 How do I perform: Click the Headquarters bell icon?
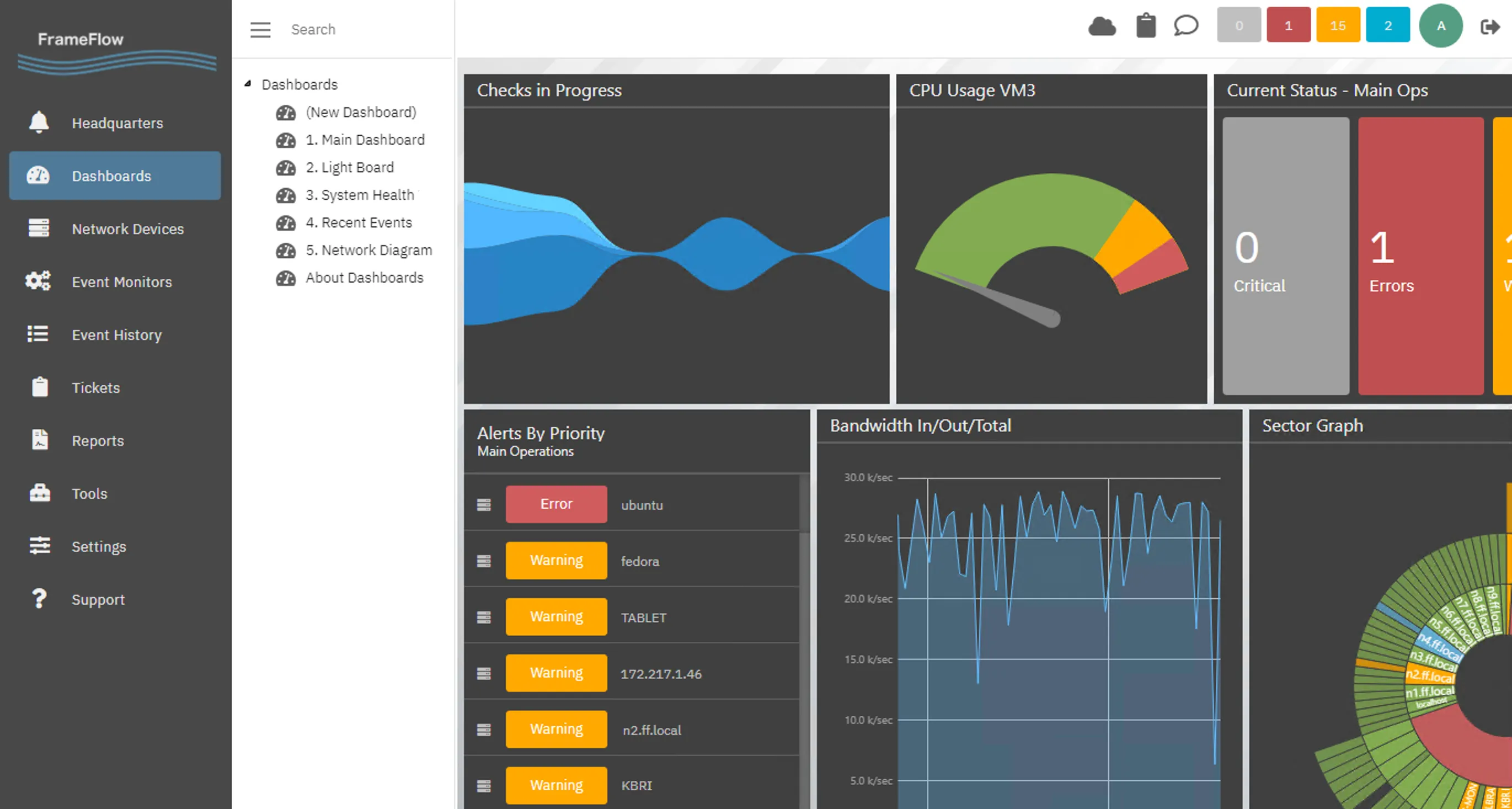[x=39, y=123]
